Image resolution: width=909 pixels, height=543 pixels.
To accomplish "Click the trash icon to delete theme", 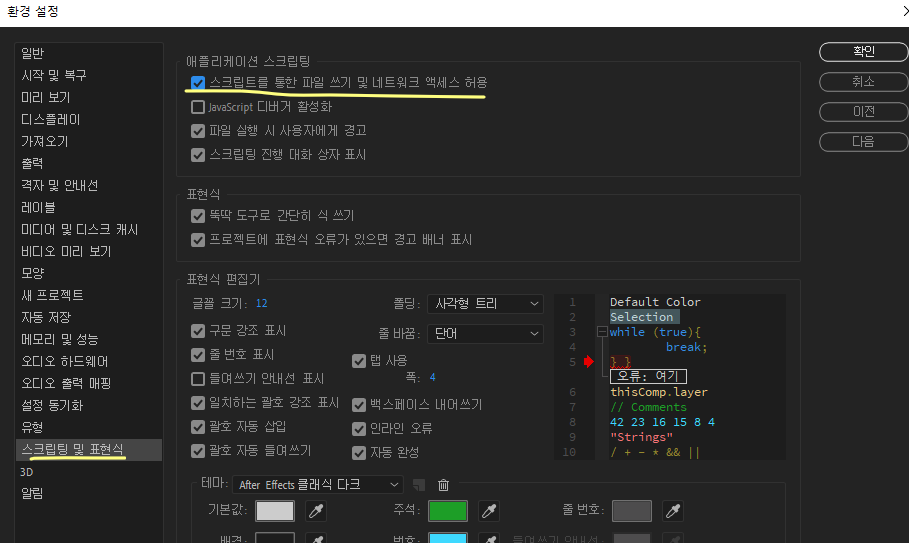I will click(x=443, y=484).
